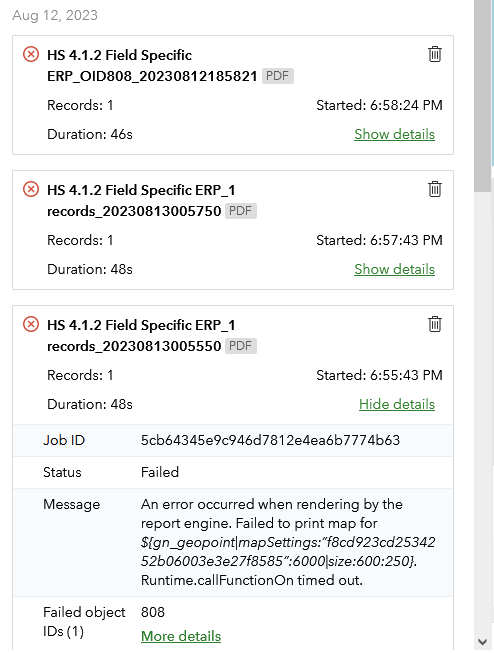Click the red failed icon on ERP_OID808 job
Image resolution: width=494 pixels, height=653 pixels.
click(31, 54)
